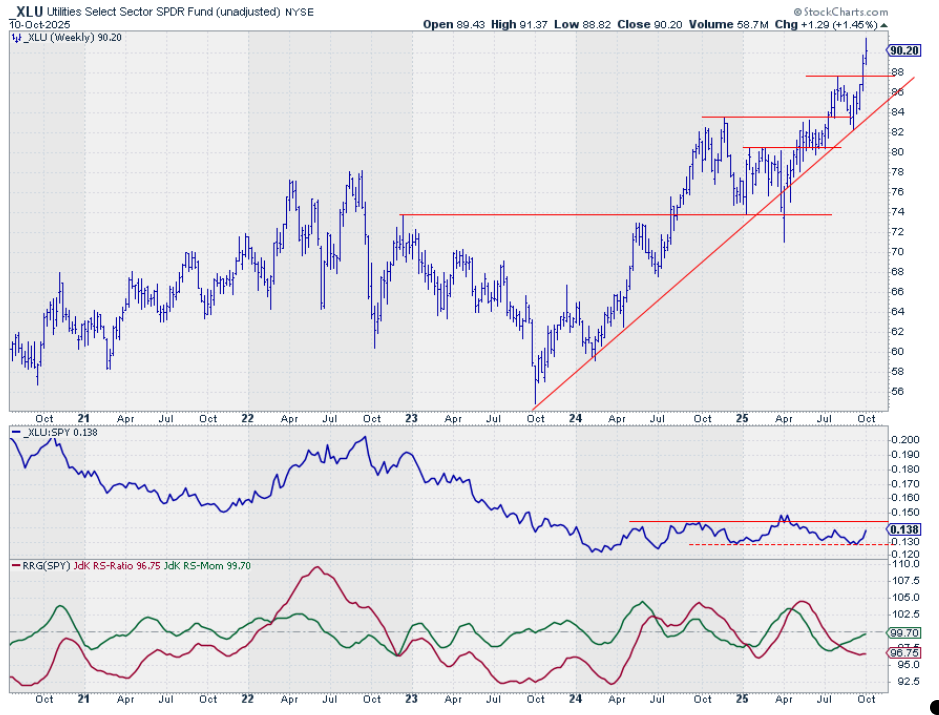The height and width of the screenshot is (715, 939).
Task: Click the red line marker before RRG(SPY)
Action: pos(14,566)
